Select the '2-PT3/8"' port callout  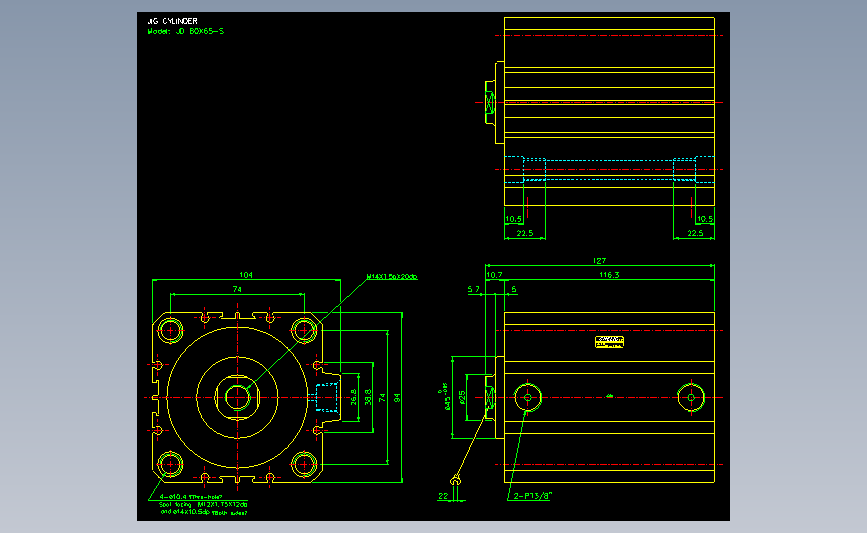[x=532, y=496]
